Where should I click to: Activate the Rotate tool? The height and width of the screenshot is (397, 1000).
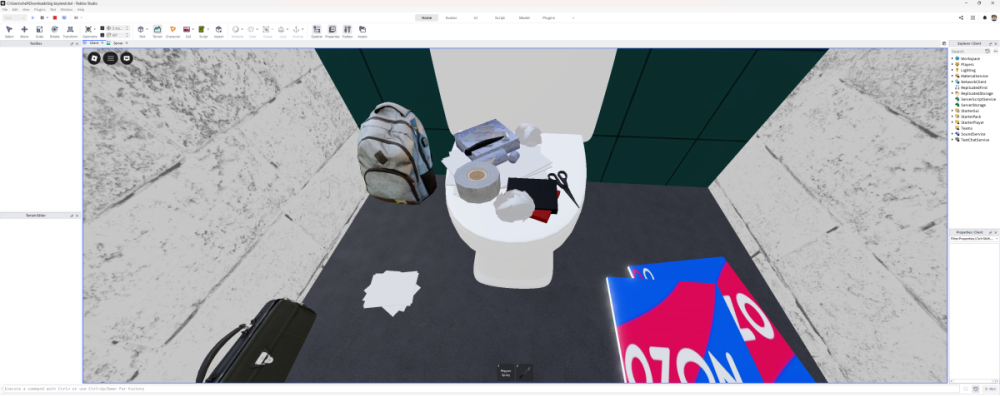(55, 31)
